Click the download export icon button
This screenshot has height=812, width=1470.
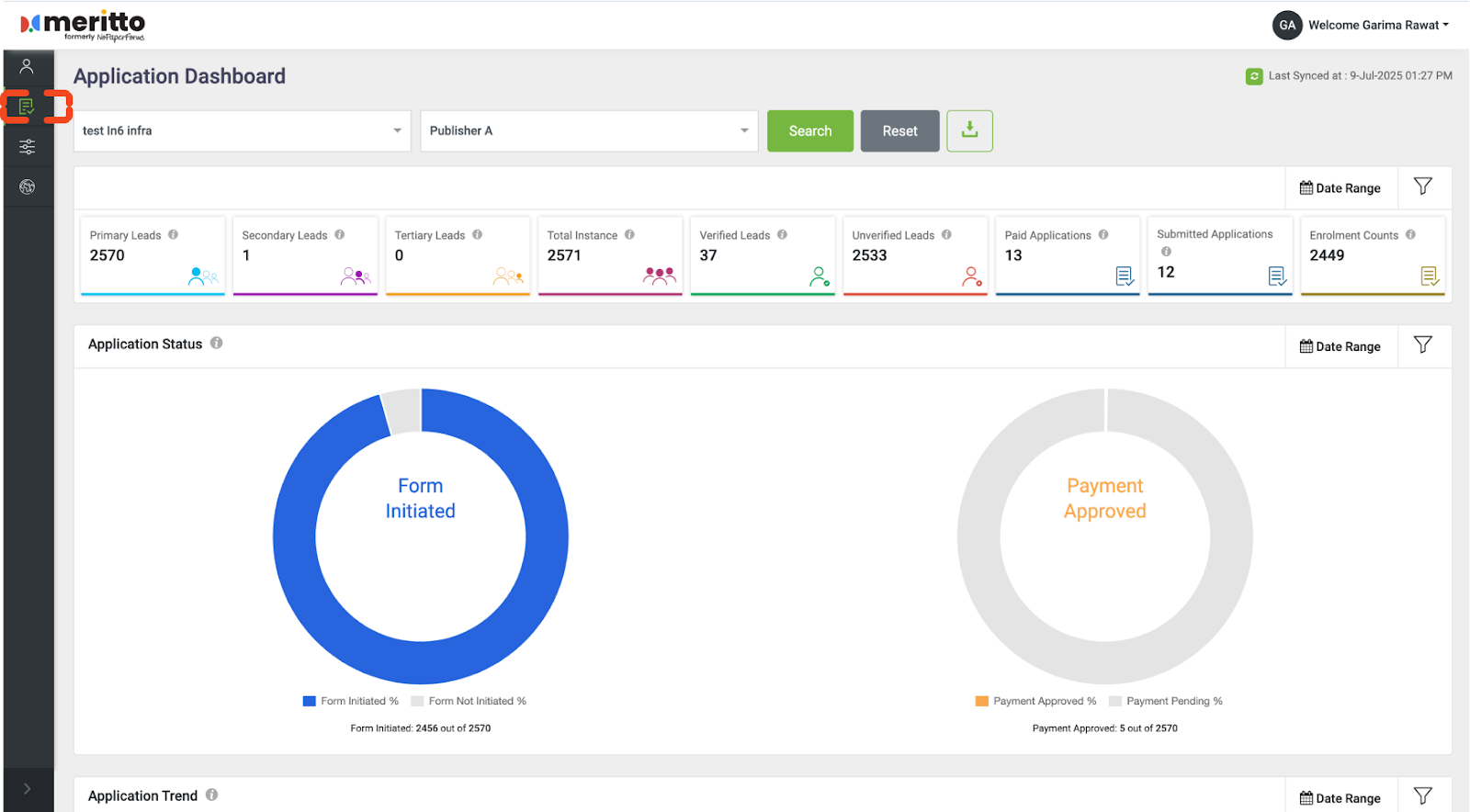[969, 130]
